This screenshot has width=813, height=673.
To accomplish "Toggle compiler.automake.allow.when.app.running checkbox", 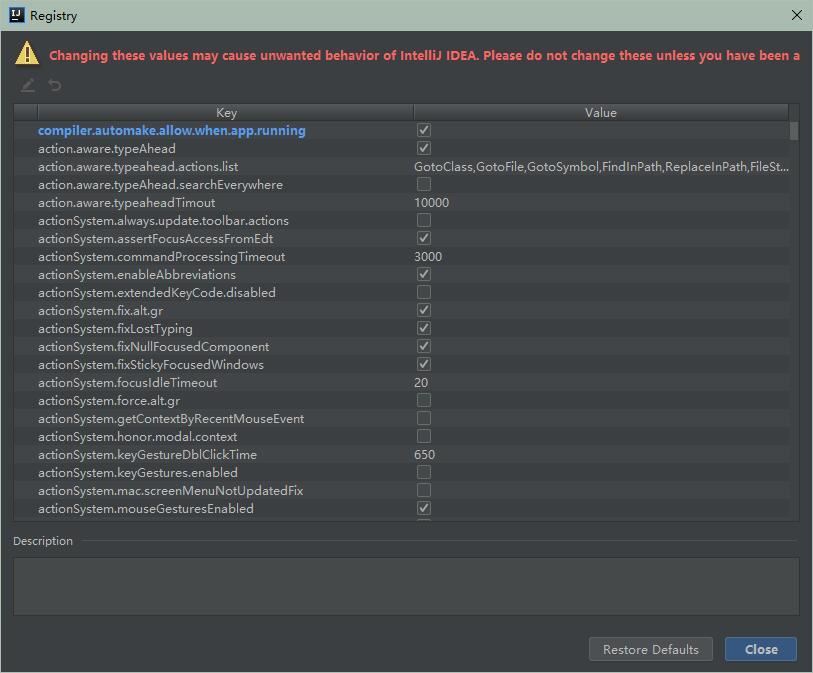I will (x=423, y=129).
